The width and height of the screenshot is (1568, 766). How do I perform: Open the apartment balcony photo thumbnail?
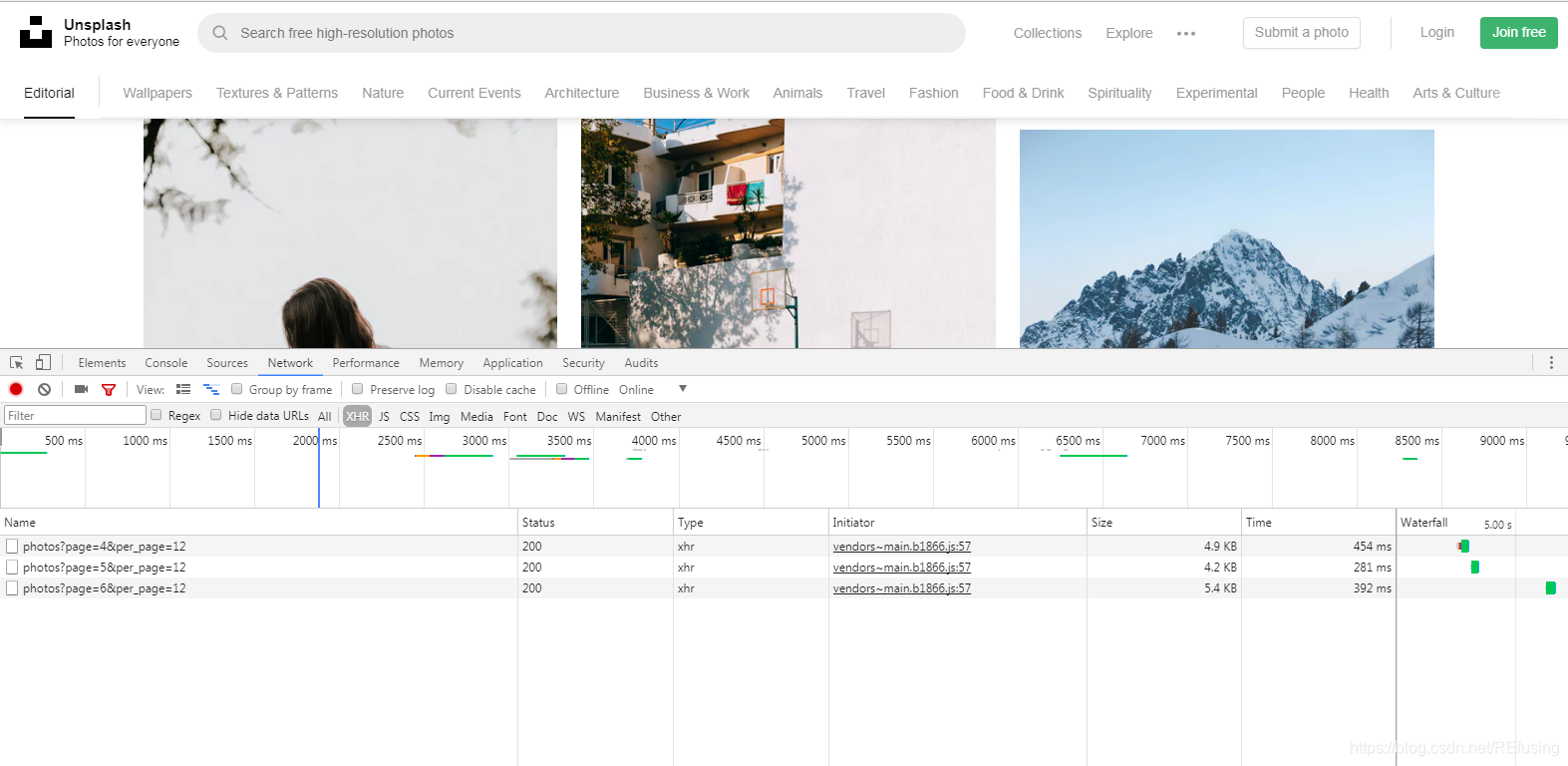(x=788, y=233)
